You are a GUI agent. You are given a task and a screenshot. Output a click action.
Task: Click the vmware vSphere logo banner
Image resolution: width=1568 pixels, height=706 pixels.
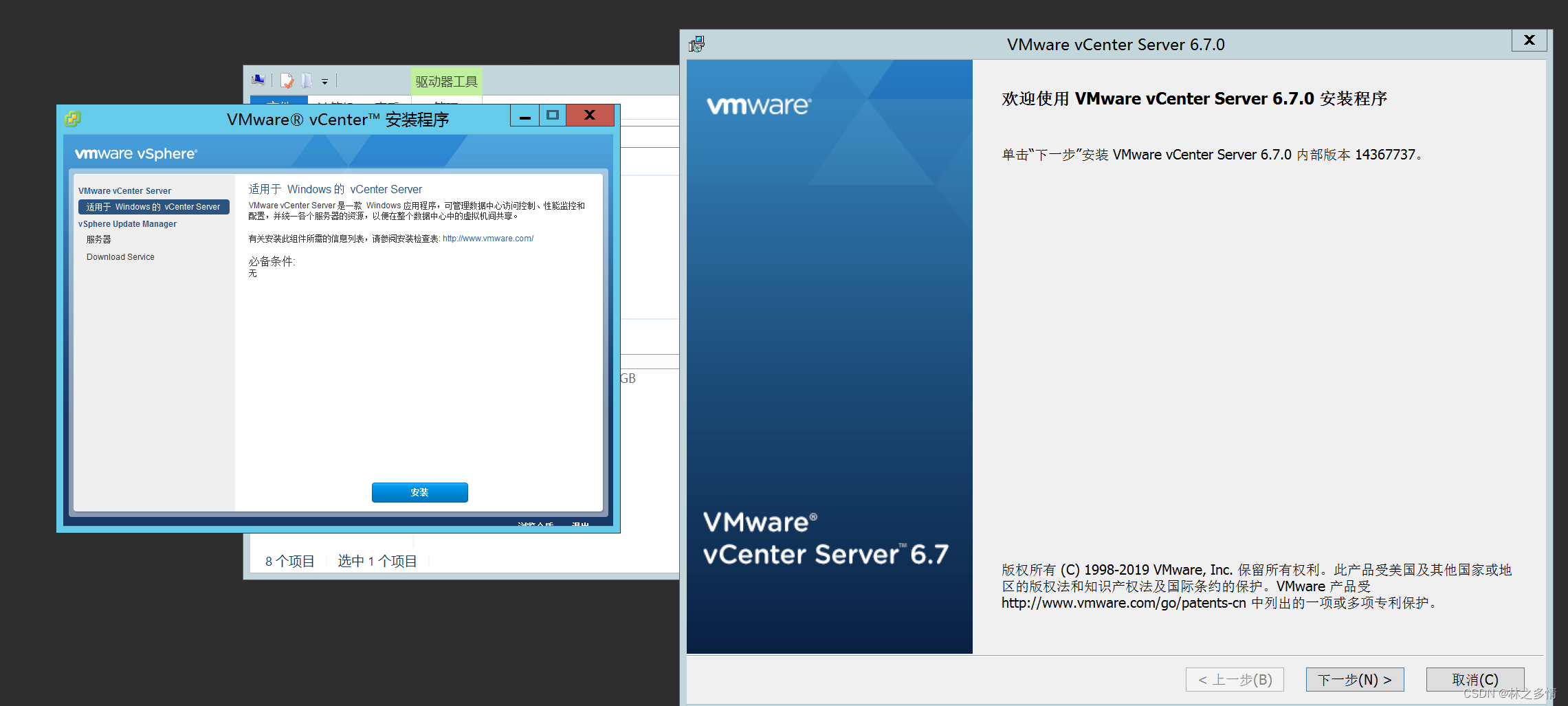(x=135, y=153)
